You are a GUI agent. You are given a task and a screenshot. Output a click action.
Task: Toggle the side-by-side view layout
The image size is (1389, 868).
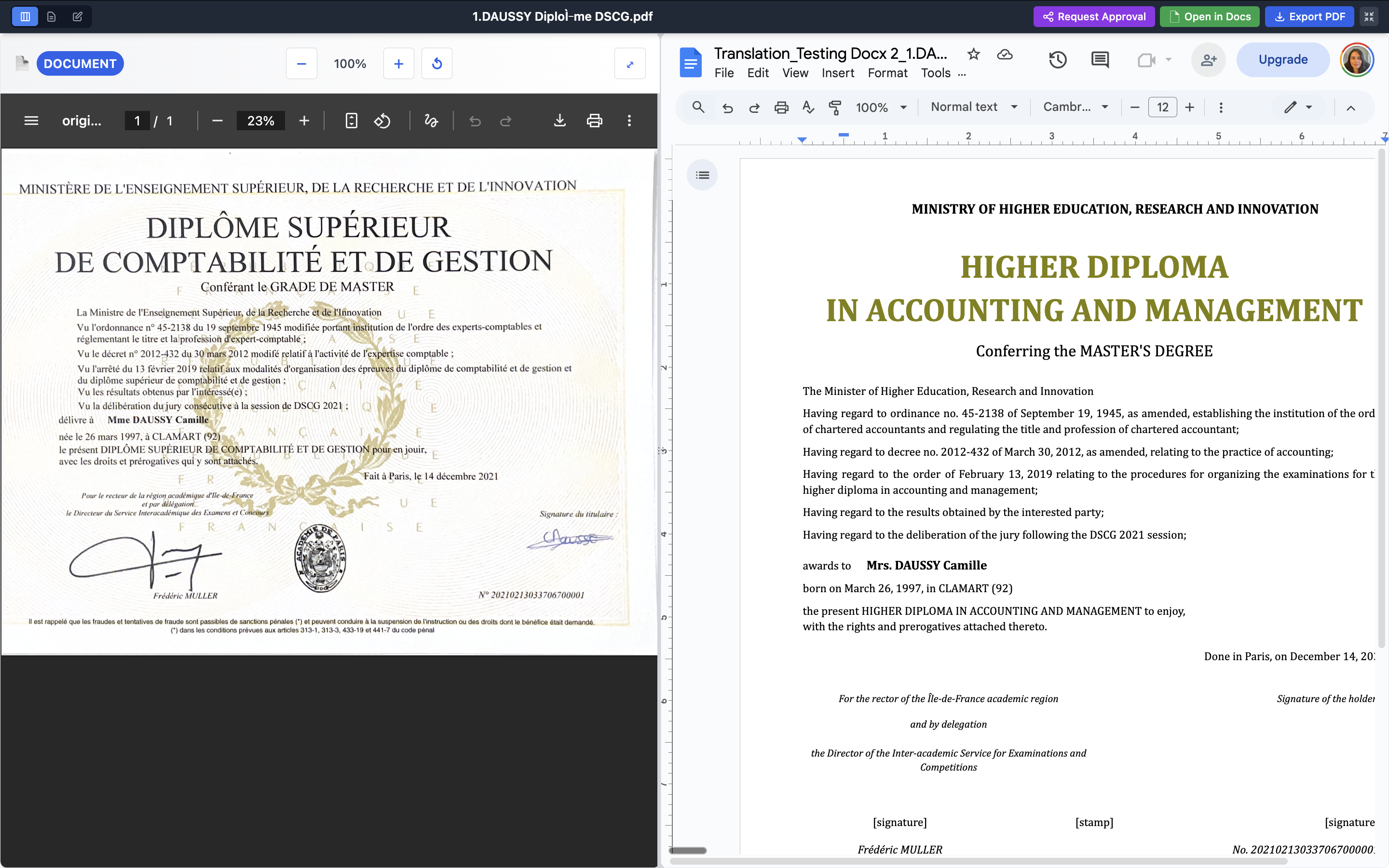[x=25, y=16]
